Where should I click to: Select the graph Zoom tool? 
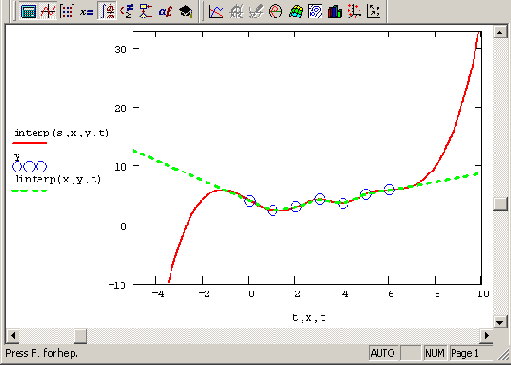[236, 12]
